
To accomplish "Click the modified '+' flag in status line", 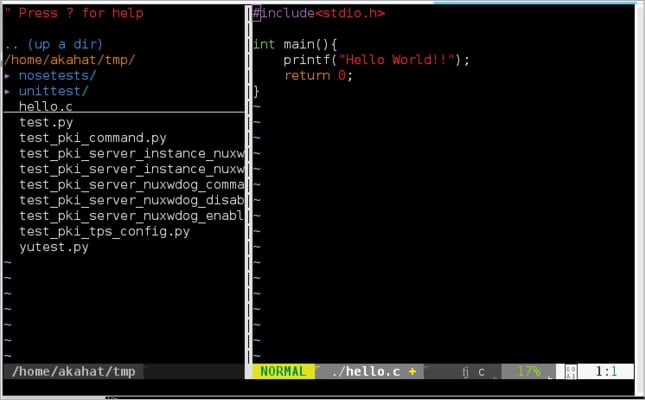I will 412,372.
